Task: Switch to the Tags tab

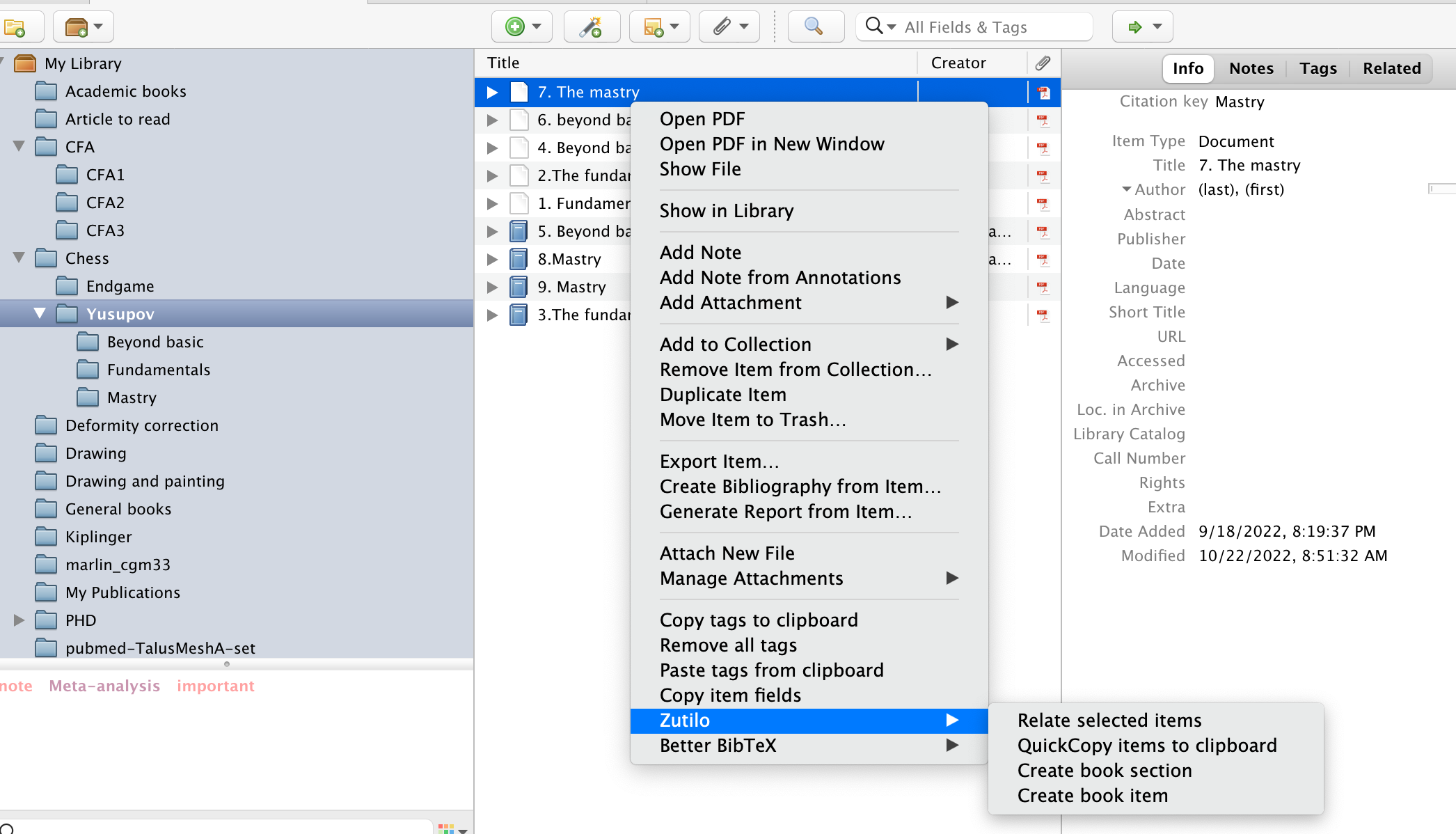Action: pyautogui.click(x=1317, y=68)
